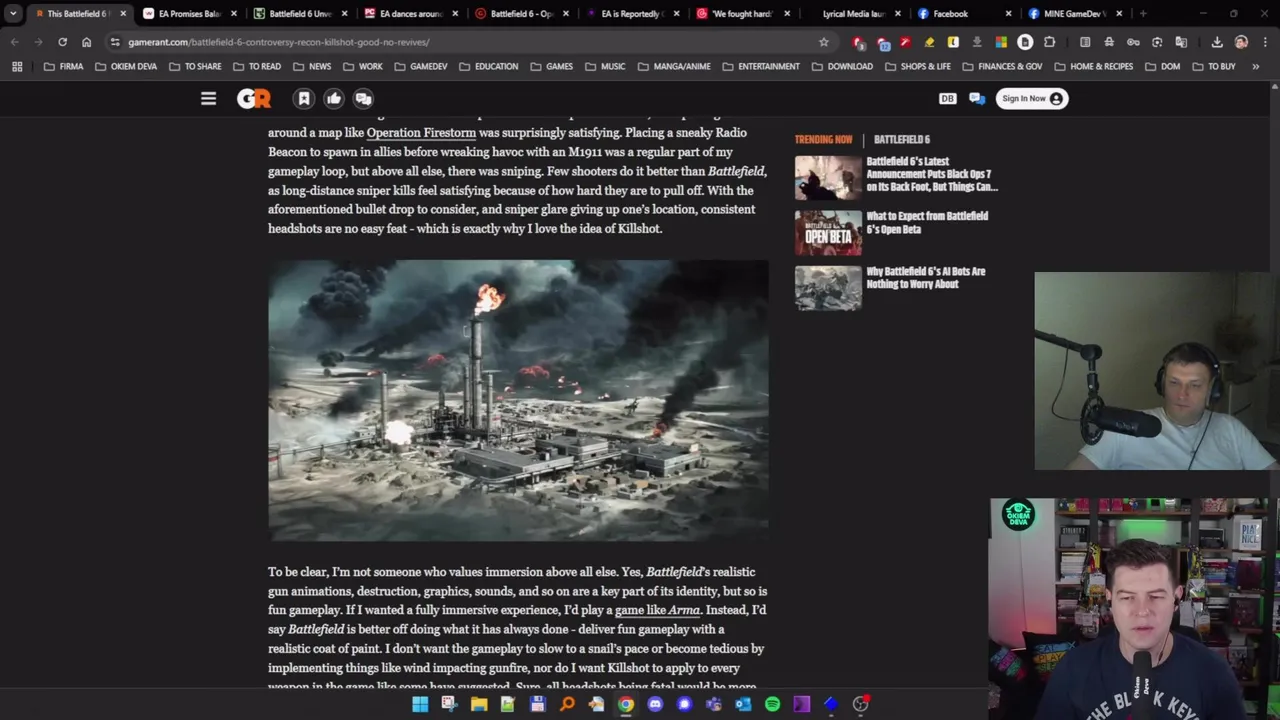The width and height of the screenshot is (1280, 720).
Task: Open File Explorer from the taskbar
Action: pyautogui.click(x=479, y=704)
